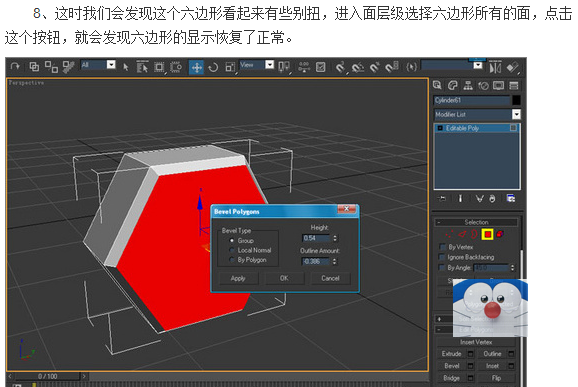Select Polygon sub-object level icon
Image resolution: width=578 pixels, height=387 pixels.
pyautogui.click(x=487, y=234)
